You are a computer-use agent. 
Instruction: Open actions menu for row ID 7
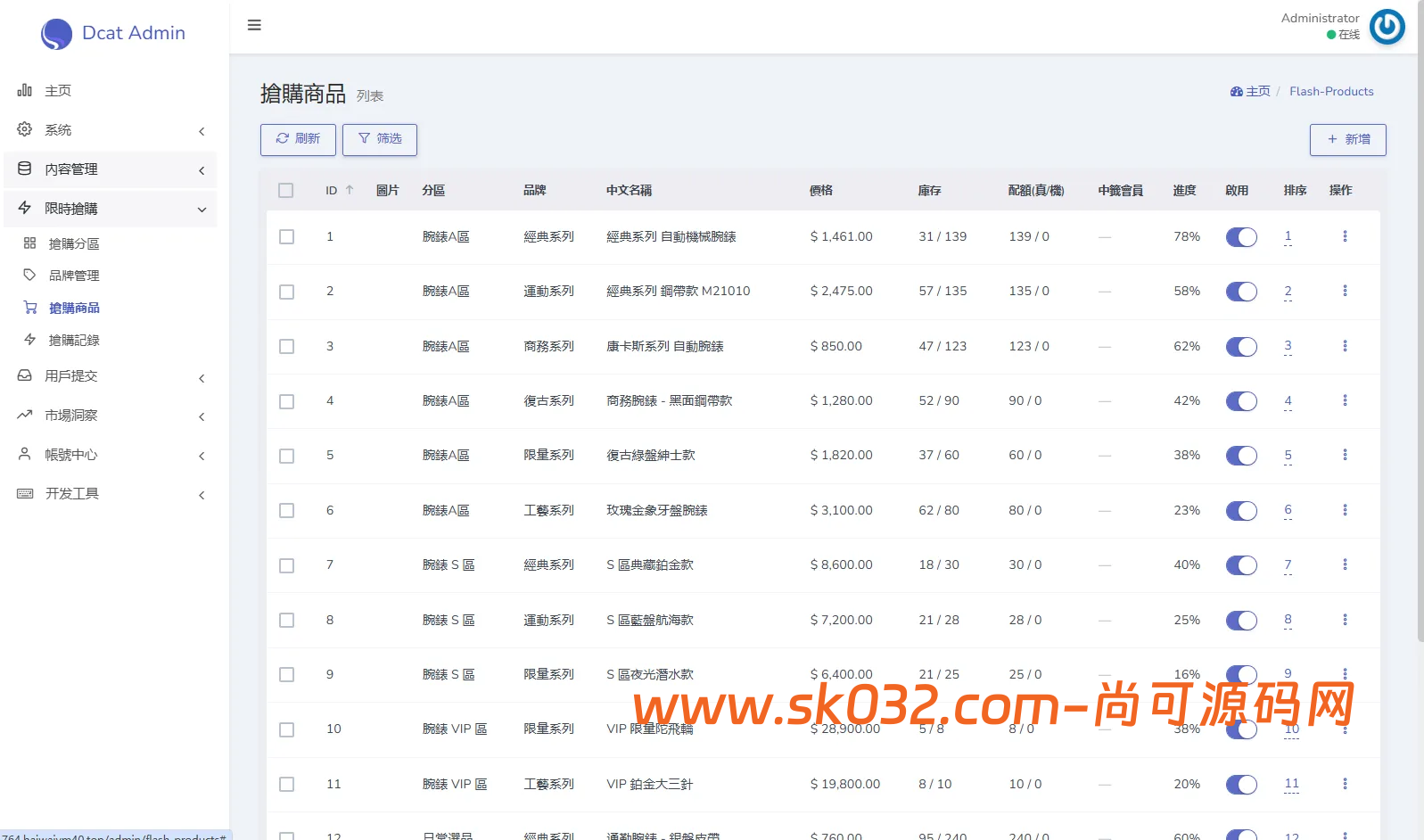point(1345,564)
